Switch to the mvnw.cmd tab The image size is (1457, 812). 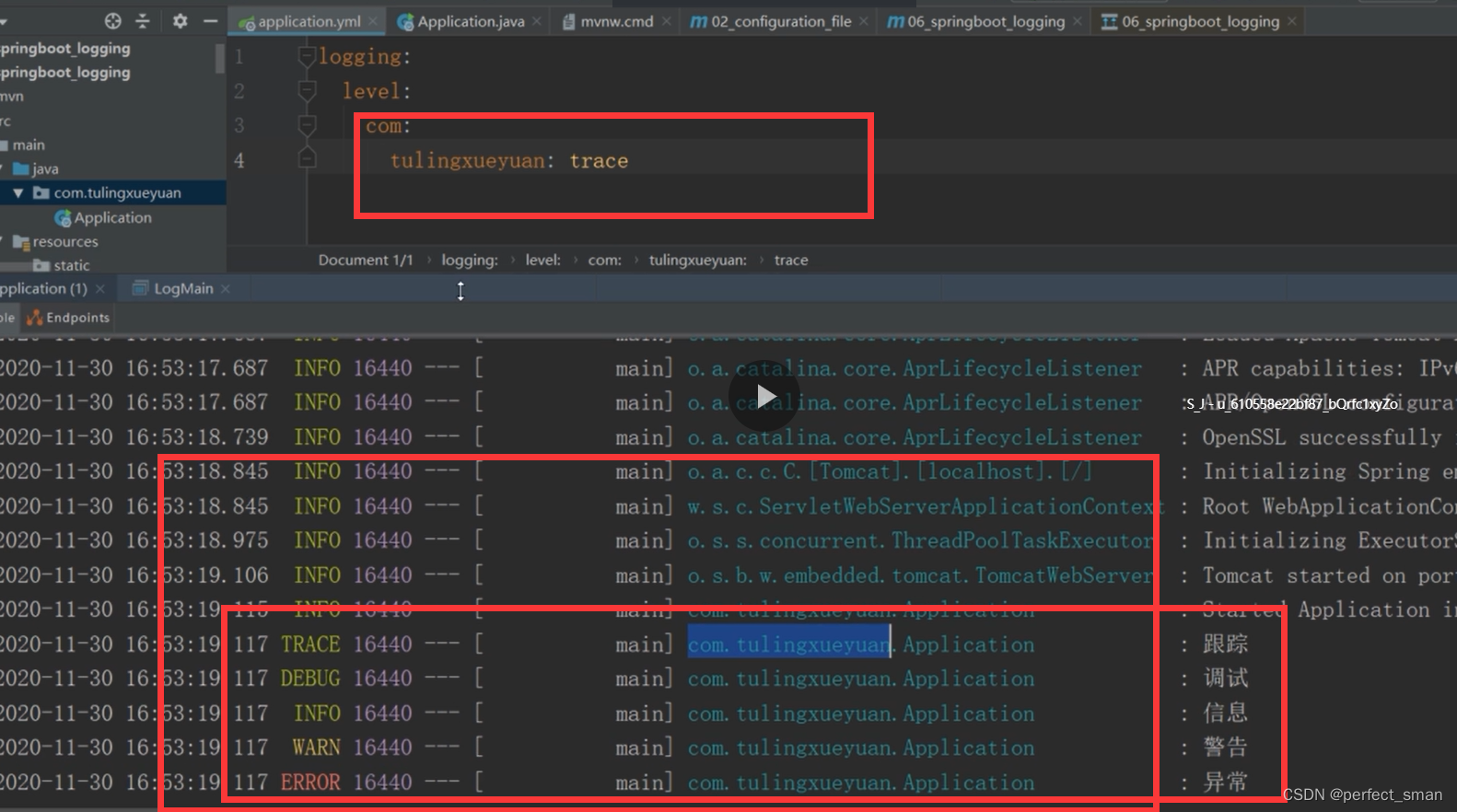coord(617,21)
